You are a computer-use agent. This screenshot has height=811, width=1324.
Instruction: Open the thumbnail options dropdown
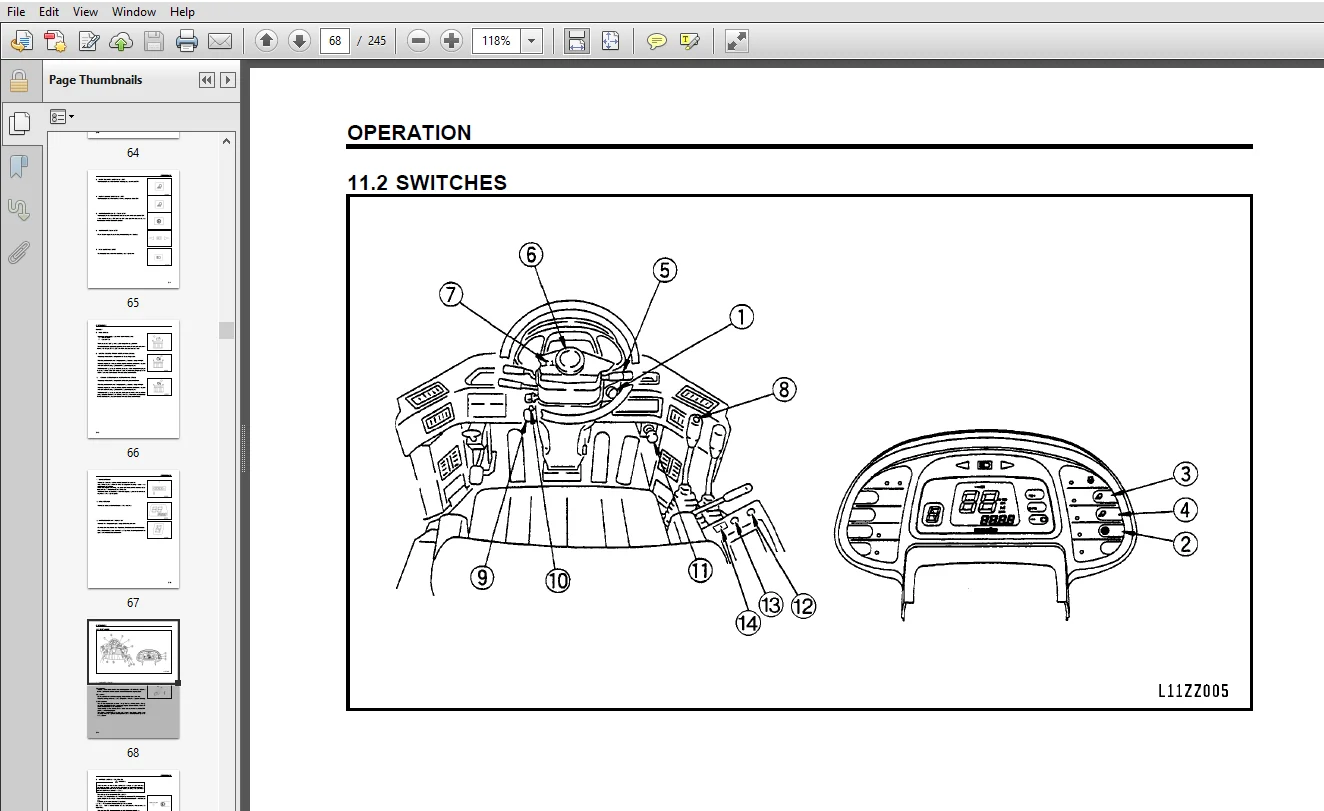pos(62,117)
